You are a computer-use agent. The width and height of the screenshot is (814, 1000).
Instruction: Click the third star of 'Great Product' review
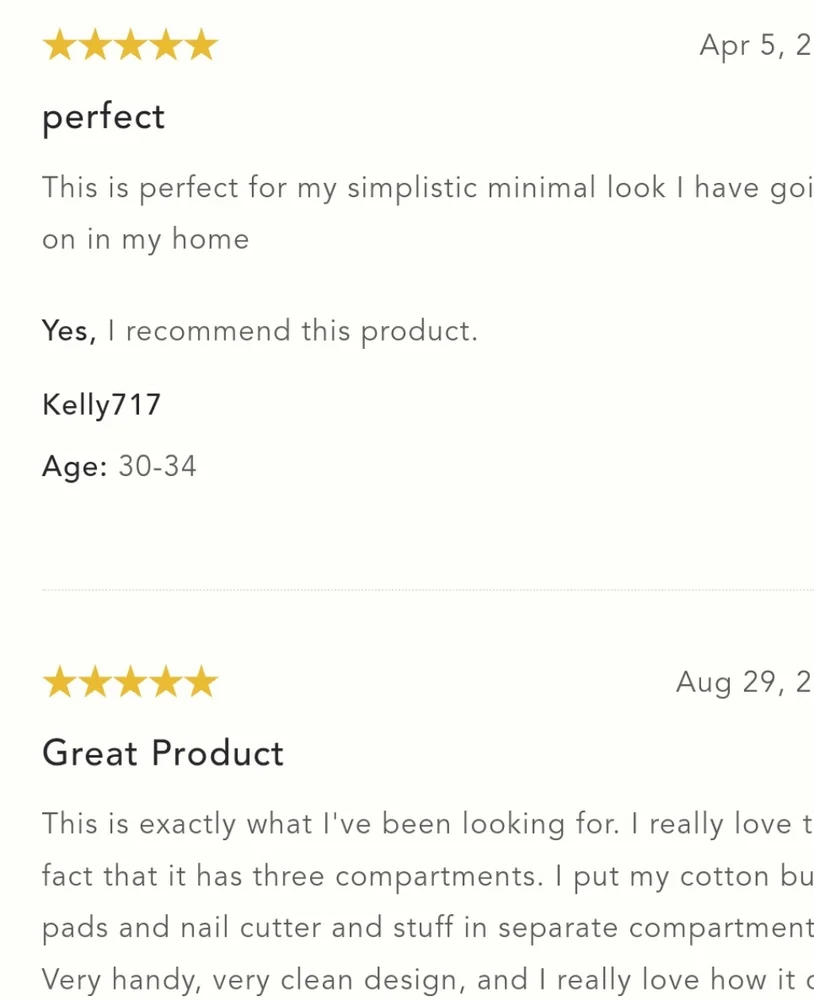pyautogui.click(x=131, y=682)
